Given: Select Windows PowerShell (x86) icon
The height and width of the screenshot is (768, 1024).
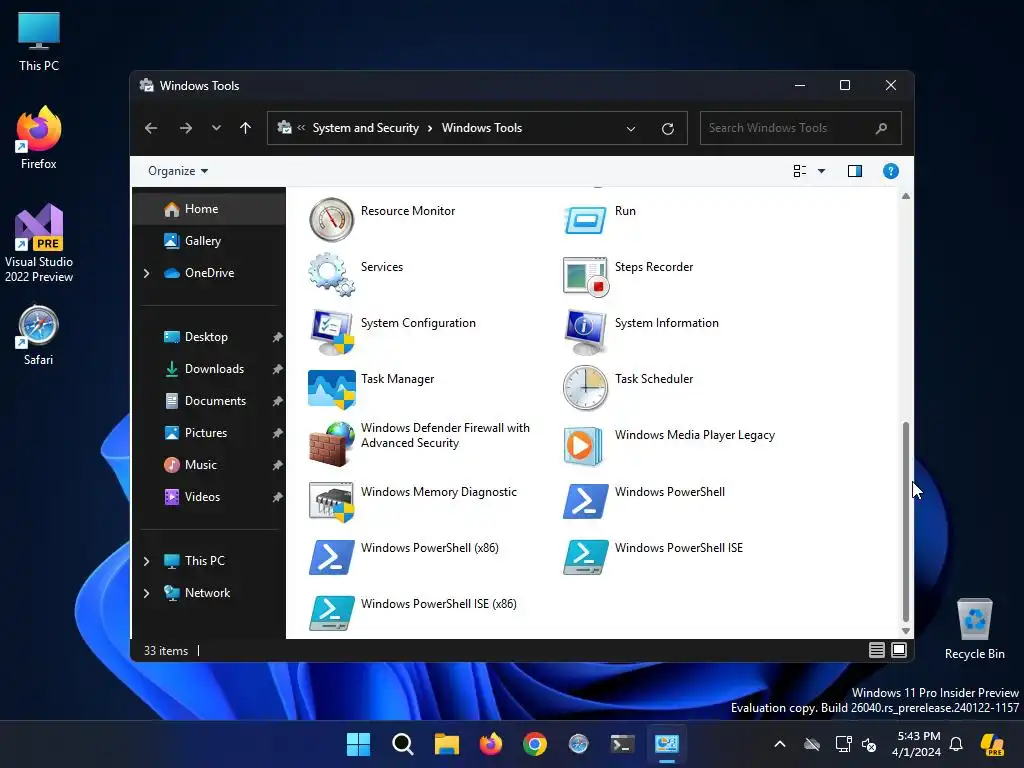Looking at the screenshot, I should [x=331, y=557].
